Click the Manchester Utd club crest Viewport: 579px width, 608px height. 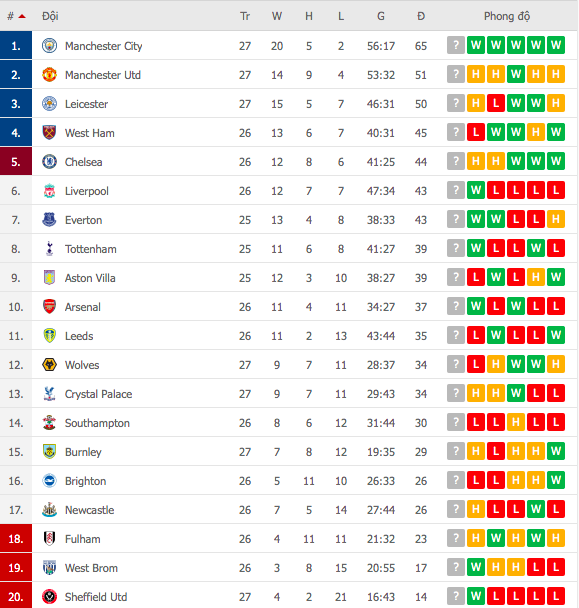[49, 74]
